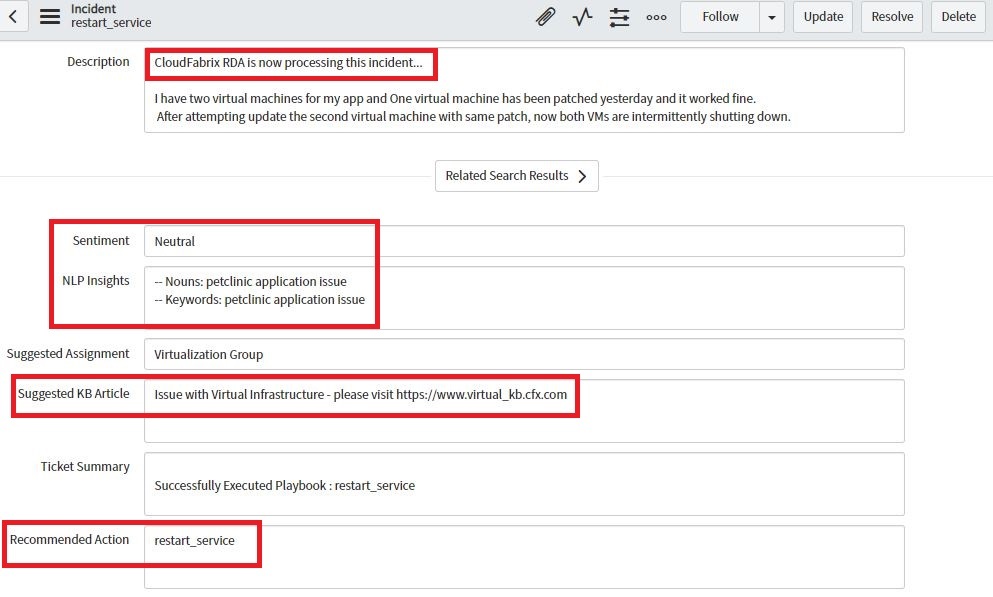Image resolution: width=993 pixels, height=597 pixels.
Task: Click the Resolve button
Action: point(892,16)
